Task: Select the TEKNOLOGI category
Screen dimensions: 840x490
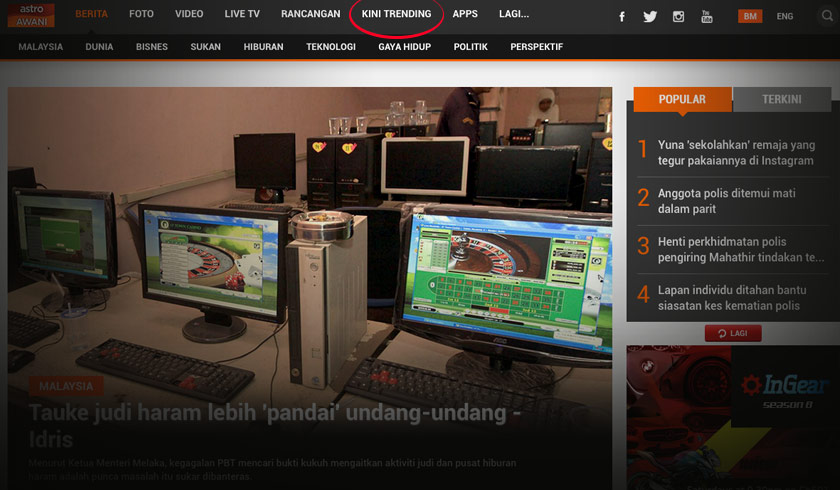Action: tap(331, 47)
